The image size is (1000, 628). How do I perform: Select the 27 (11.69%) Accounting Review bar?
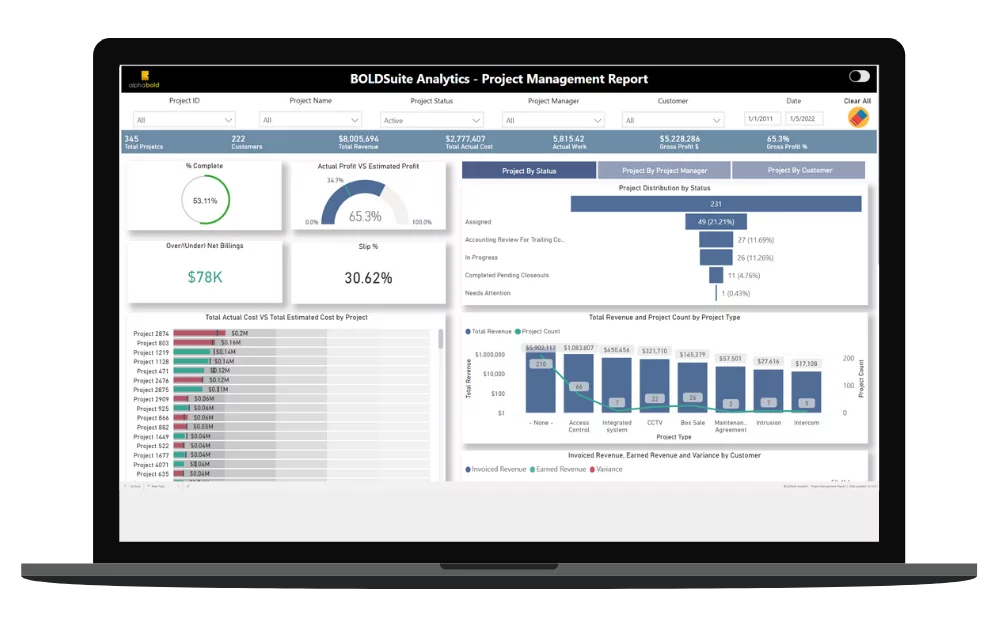click(x=716, y=240)
